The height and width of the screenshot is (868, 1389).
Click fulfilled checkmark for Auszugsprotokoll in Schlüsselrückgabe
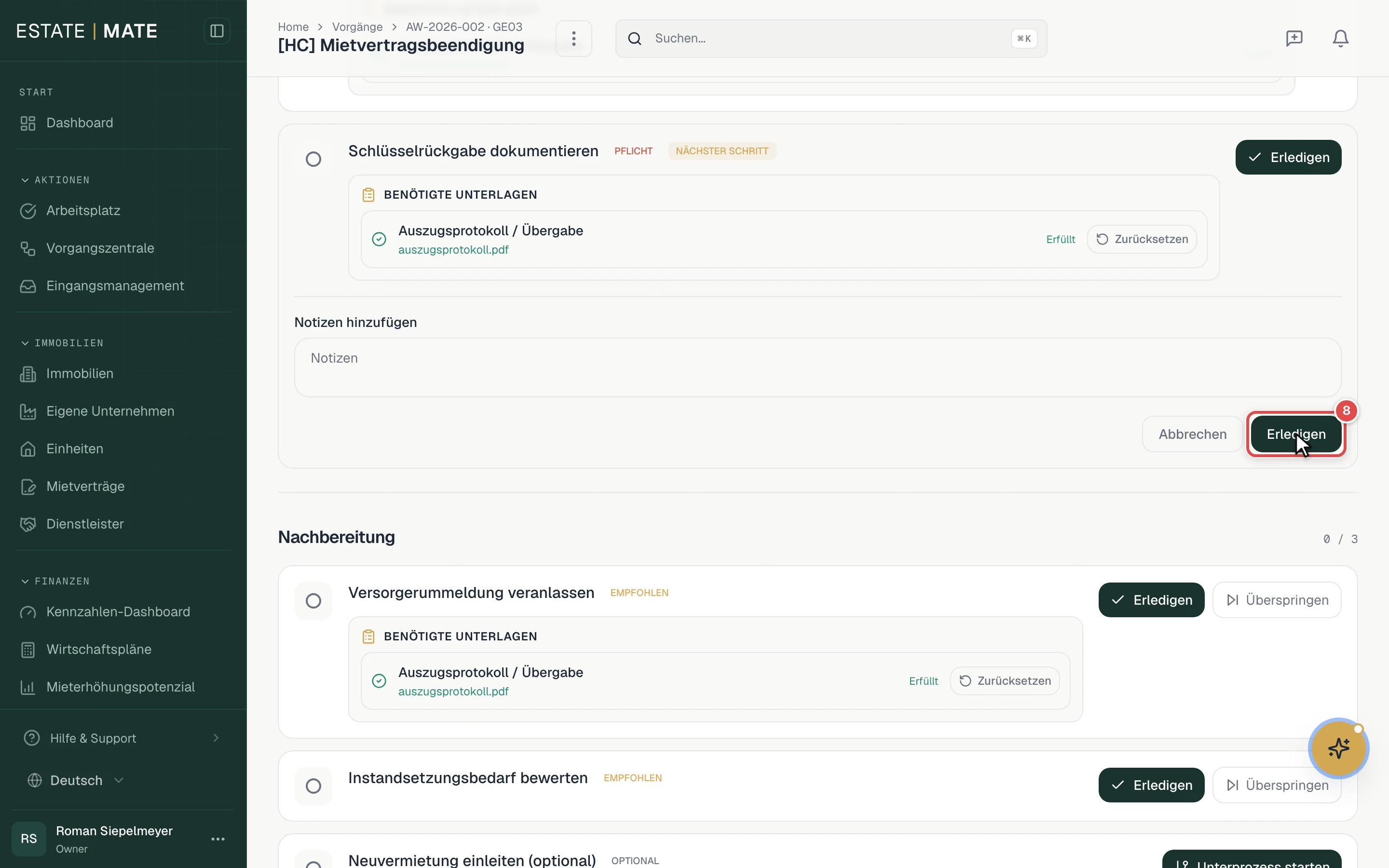379,239
